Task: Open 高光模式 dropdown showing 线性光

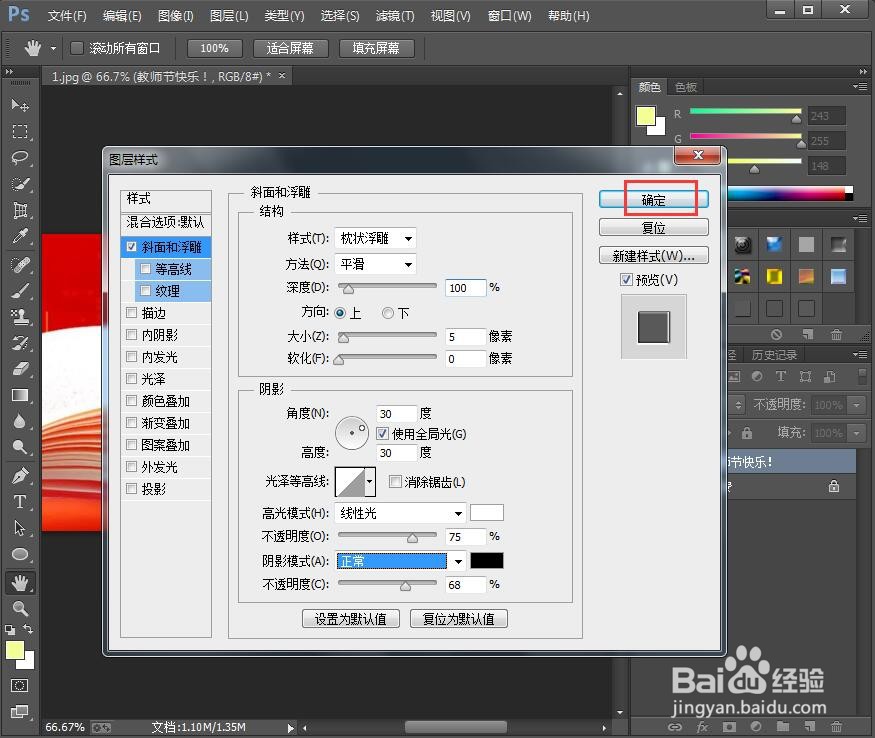Action: tap(400, 513)
